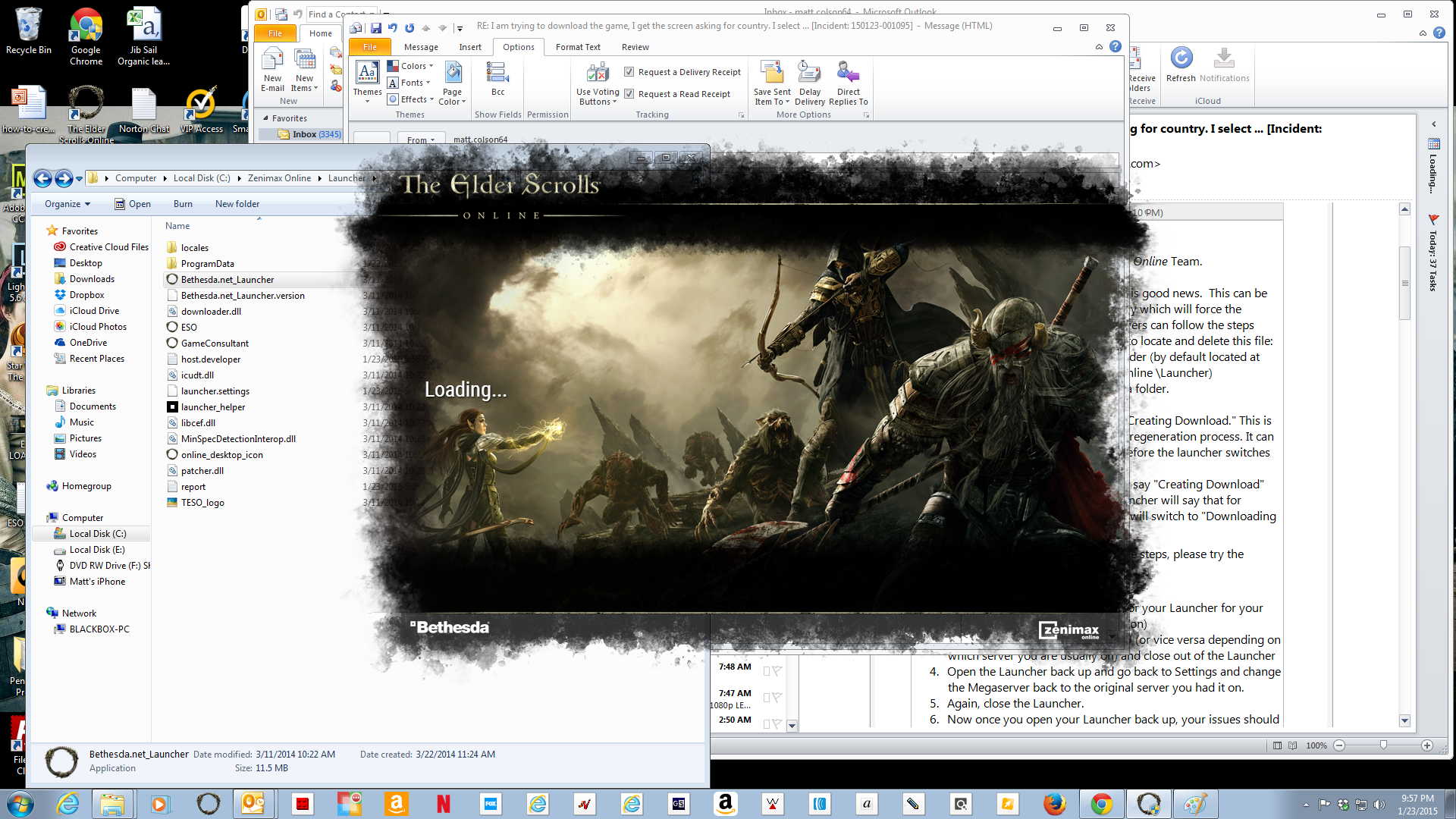Uncheck Request a Read Receipt

click(629, 94)
